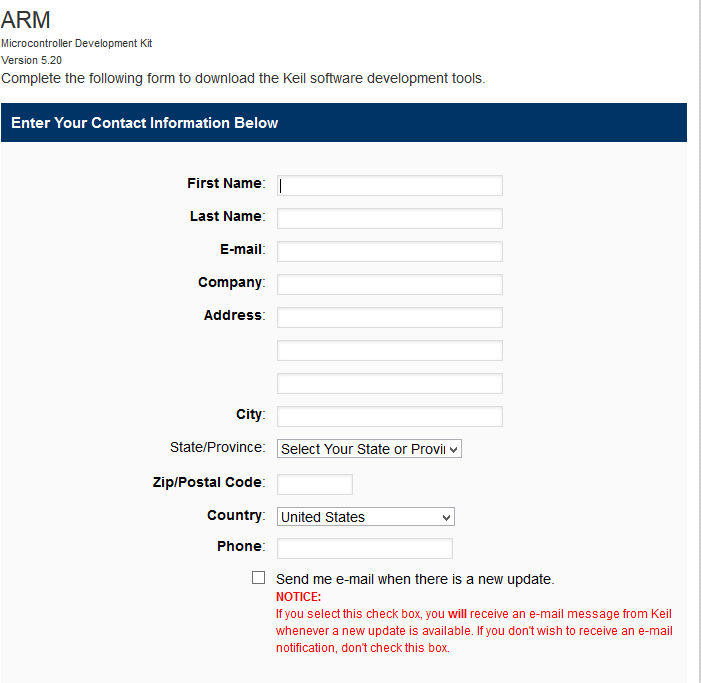The width and height of the screenshot is (701, 683).
Task: Open the State/Province dropdown
Action: [x=369, y=449]
